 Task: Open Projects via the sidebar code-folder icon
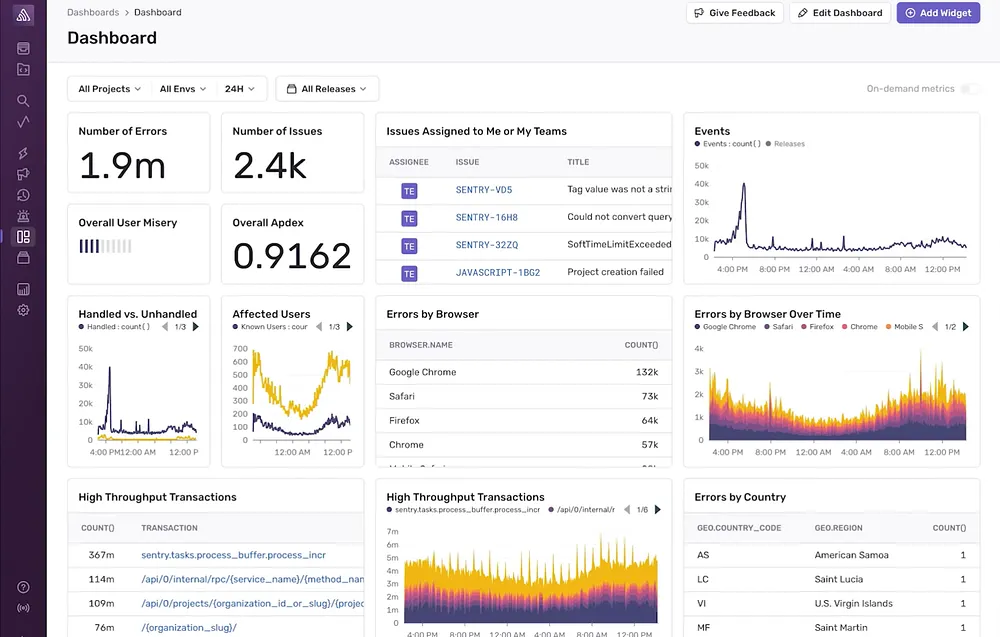[23, 70]
